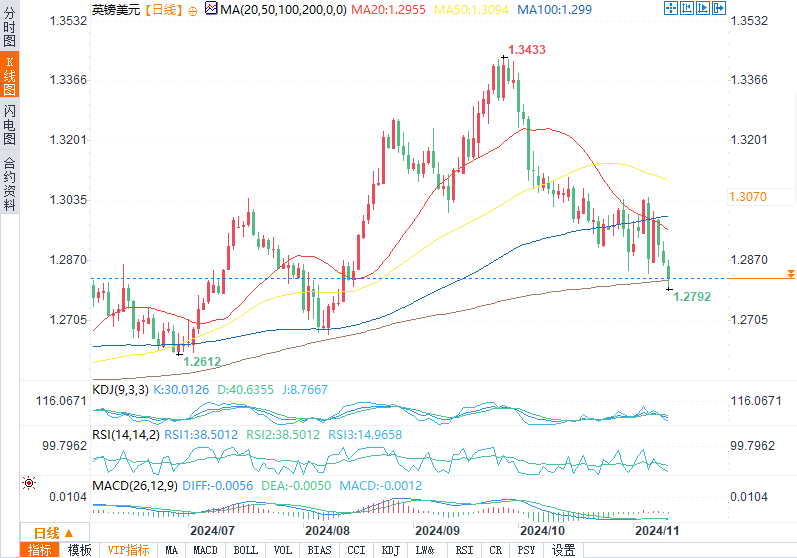This screenshot has width=797, height=558.
Task: Select the CCI indicator button
Action: coord(356,550)
